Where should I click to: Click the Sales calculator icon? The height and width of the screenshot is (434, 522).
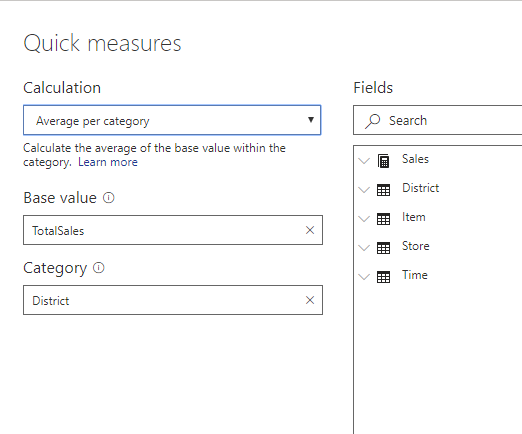[383, 161]
